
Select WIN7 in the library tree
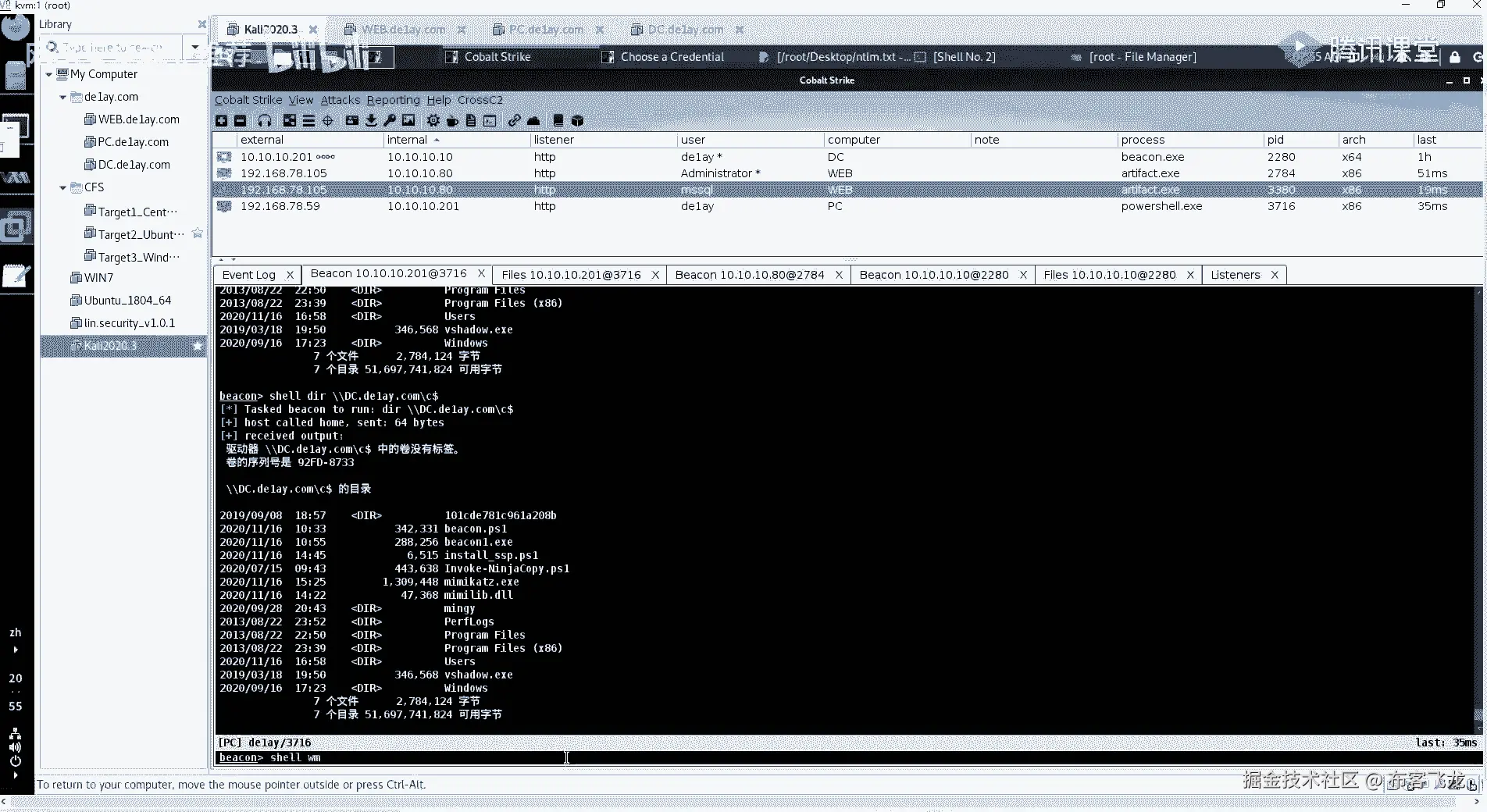pyautogui.click(x=98, y=278)
